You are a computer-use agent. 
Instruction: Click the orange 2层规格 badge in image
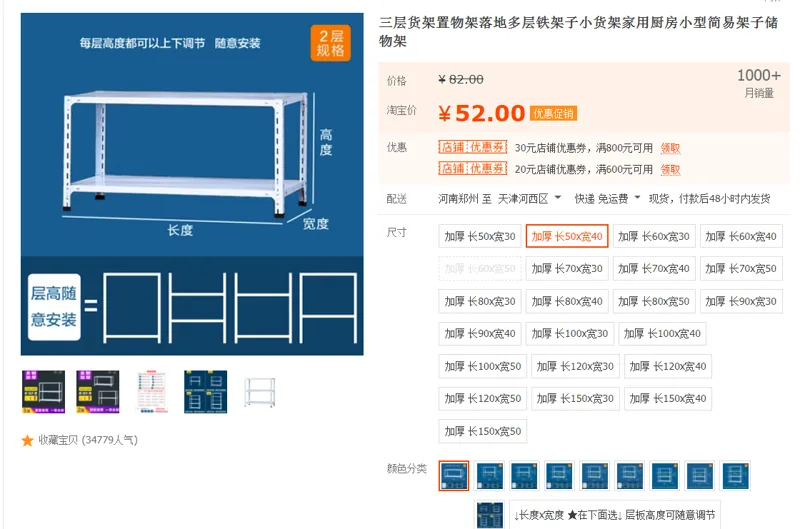(331, 43)
